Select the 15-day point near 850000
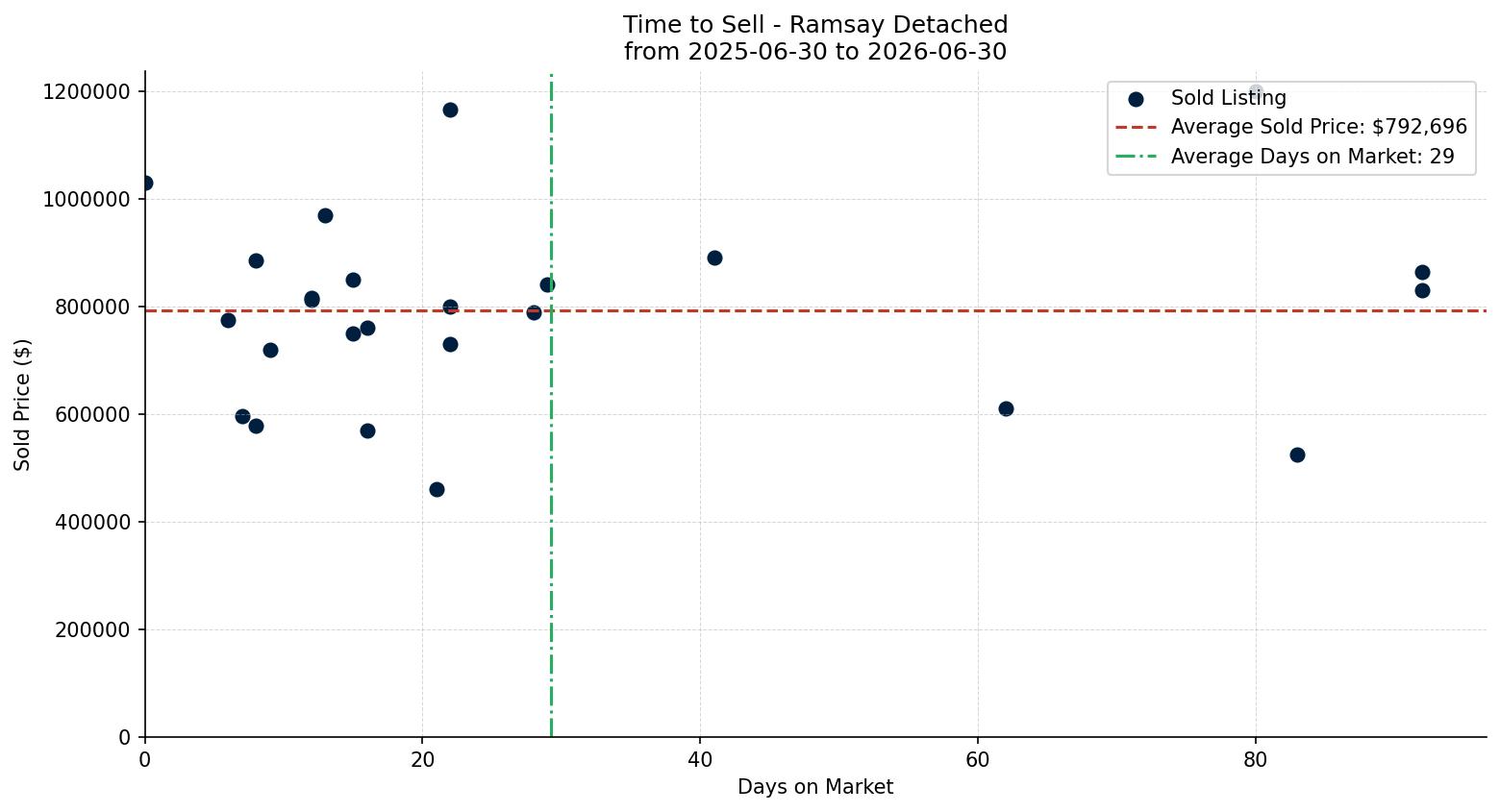Screen dimensions: 1500x812 point(353,280)
